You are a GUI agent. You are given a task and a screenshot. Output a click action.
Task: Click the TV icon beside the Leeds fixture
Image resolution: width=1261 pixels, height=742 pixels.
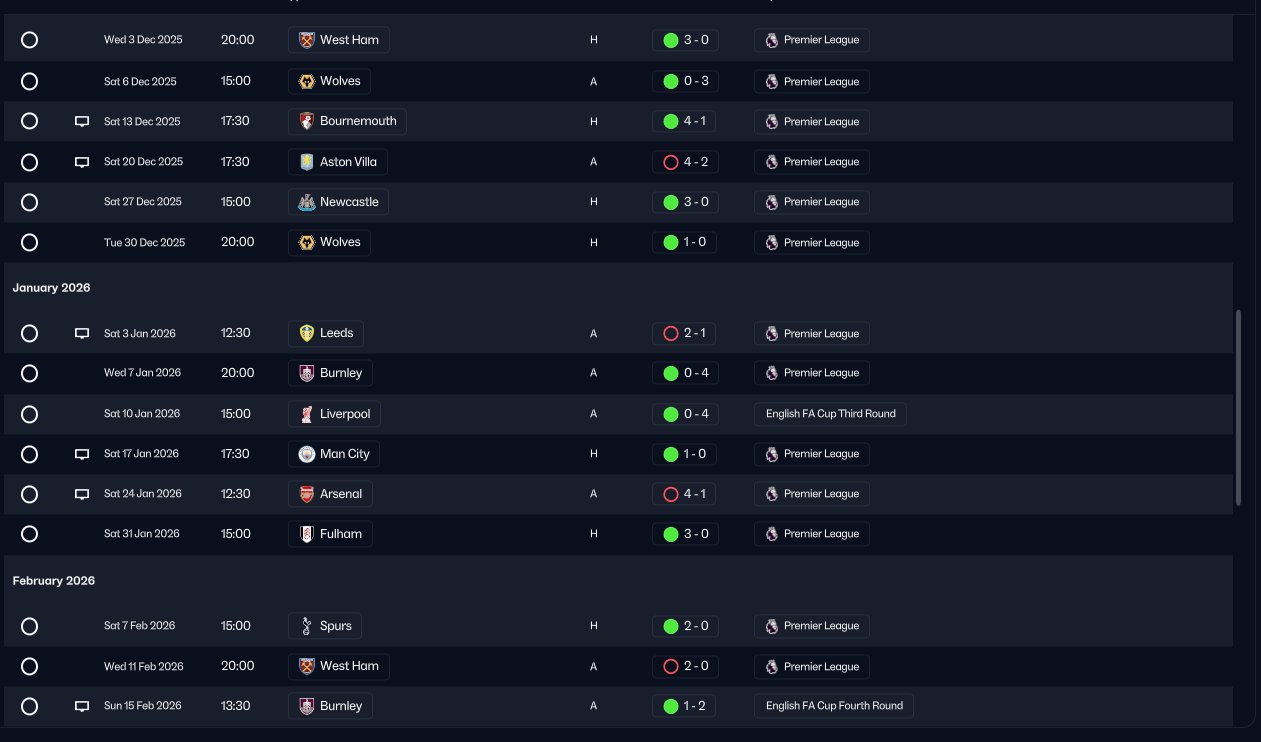click(x=82, y=334)
